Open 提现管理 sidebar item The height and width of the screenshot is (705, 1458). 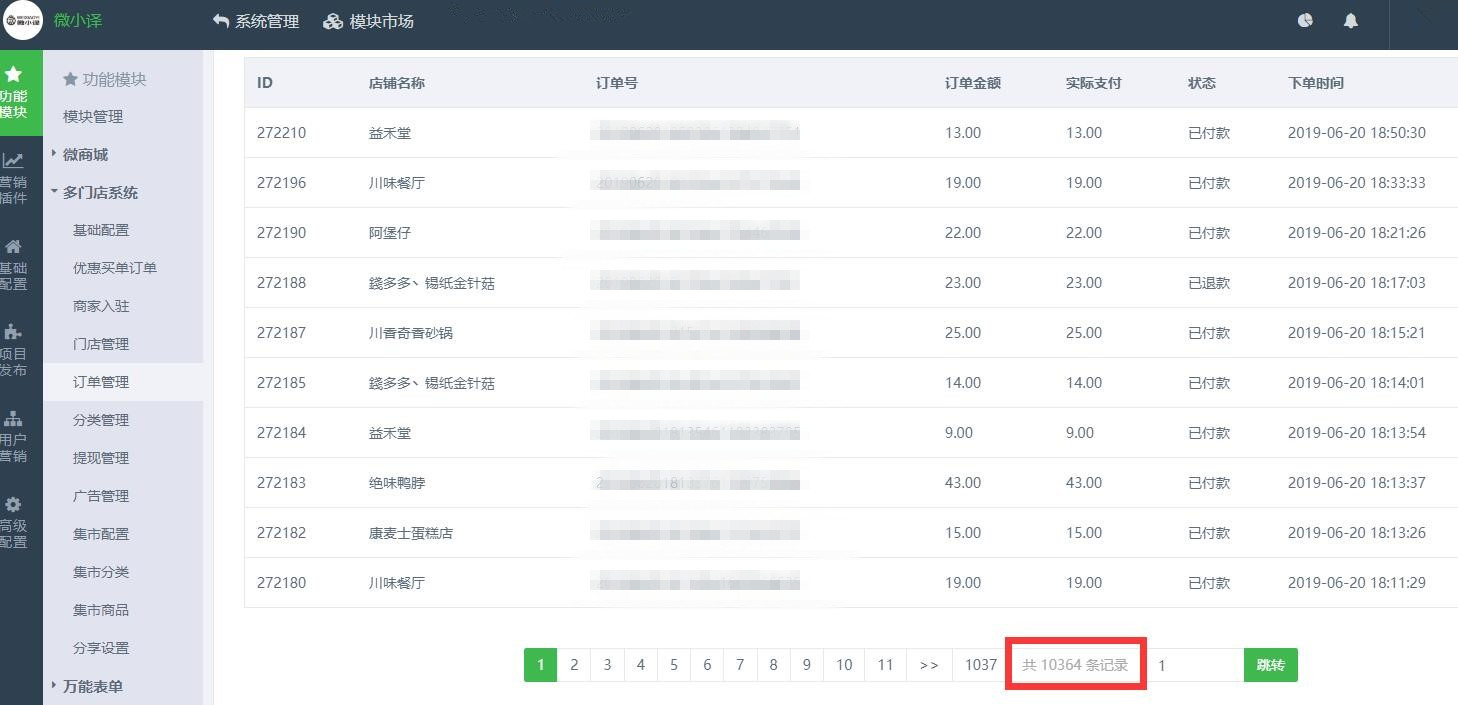[x=101, y=458]
